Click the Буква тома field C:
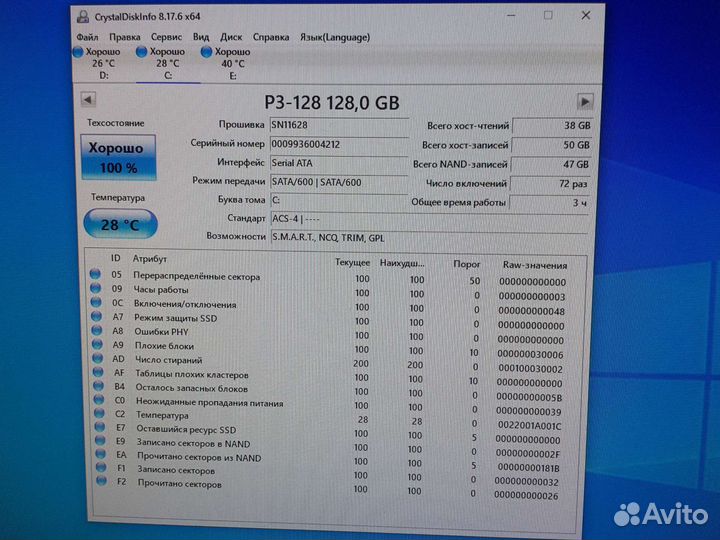The height and width of the screenshot is (540, 720). coord(339,200)
